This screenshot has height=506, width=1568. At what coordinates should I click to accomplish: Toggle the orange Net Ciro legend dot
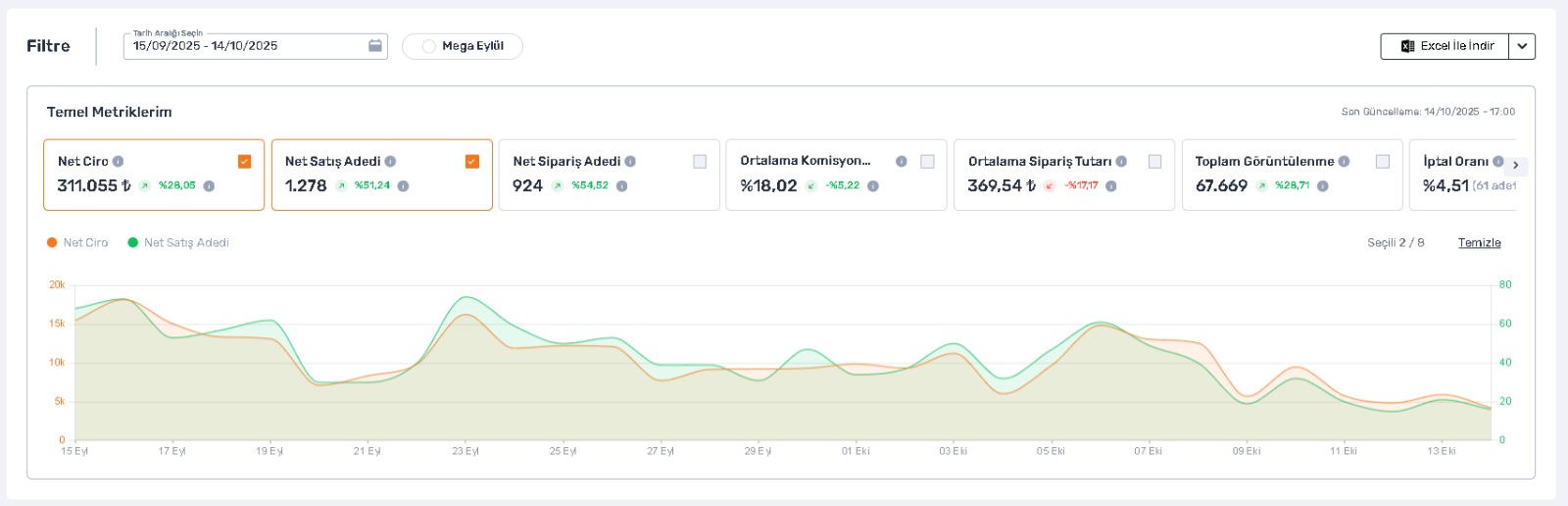(x=52, y=242)
